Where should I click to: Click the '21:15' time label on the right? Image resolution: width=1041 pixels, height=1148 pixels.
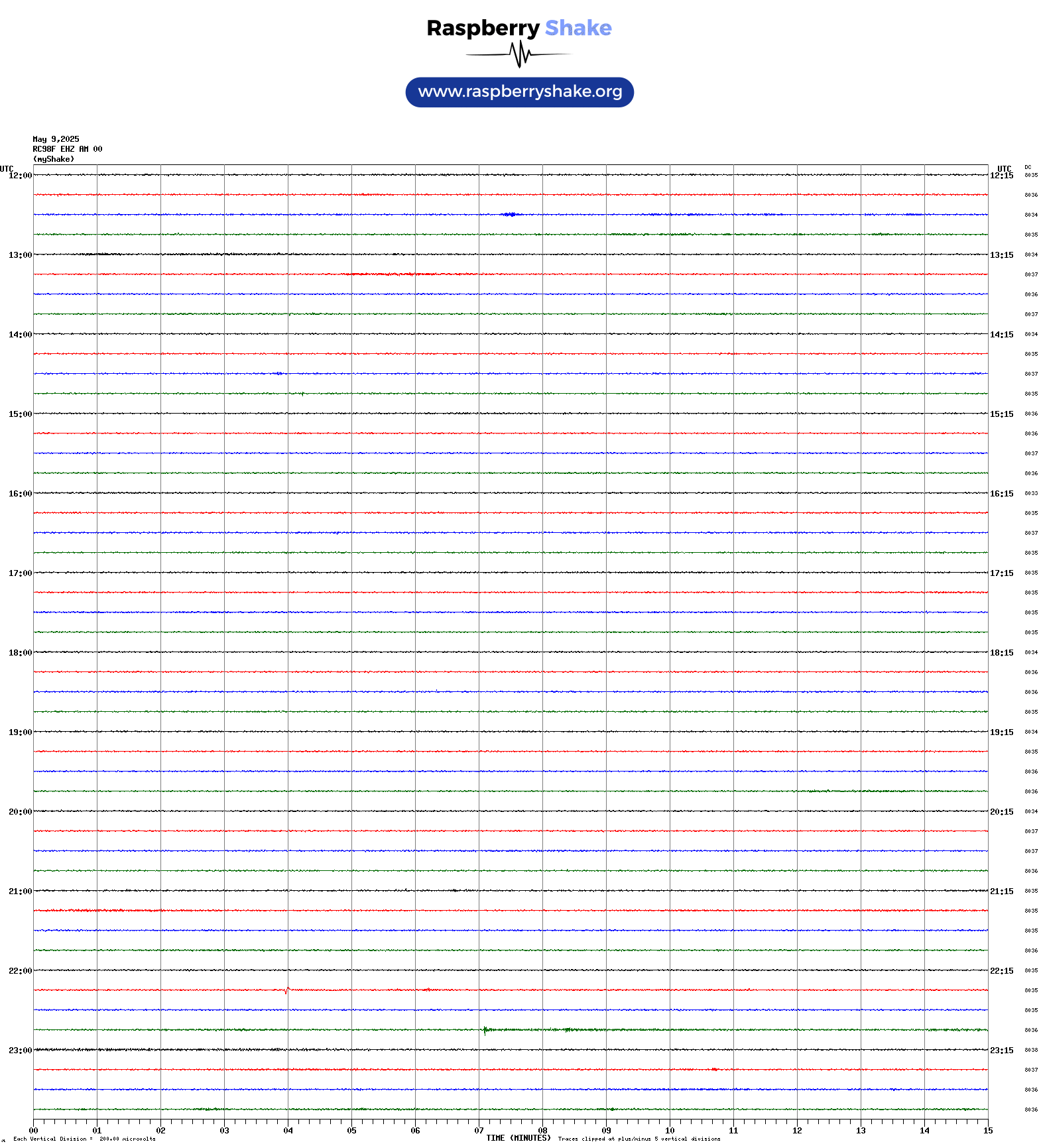[1002, 891]
